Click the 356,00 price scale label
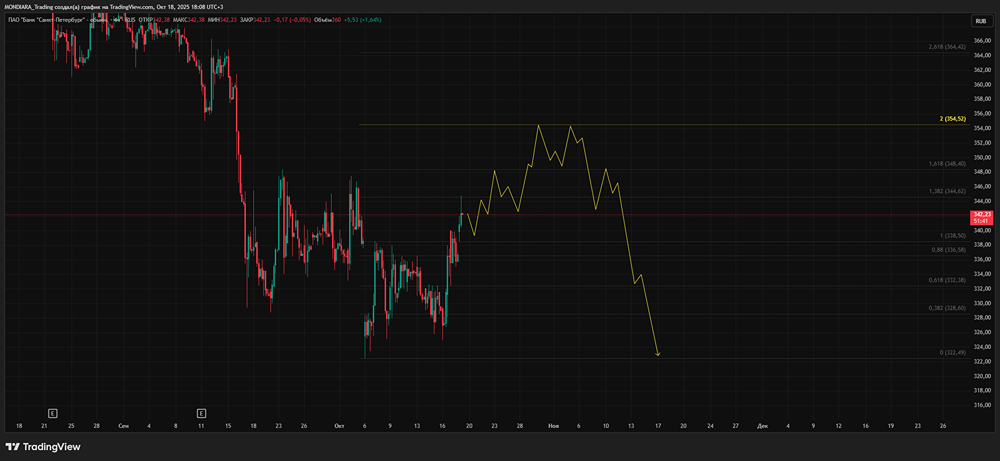Image resolution: width=1000 pixels, height=461 pixels. [x=983, y=113]
